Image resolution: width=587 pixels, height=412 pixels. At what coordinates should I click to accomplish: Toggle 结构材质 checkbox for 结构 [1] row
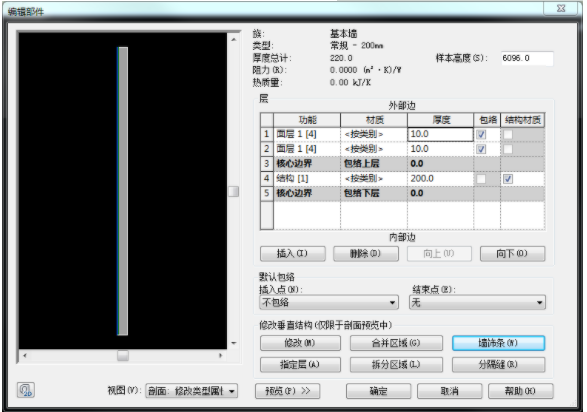coord(508,179)
